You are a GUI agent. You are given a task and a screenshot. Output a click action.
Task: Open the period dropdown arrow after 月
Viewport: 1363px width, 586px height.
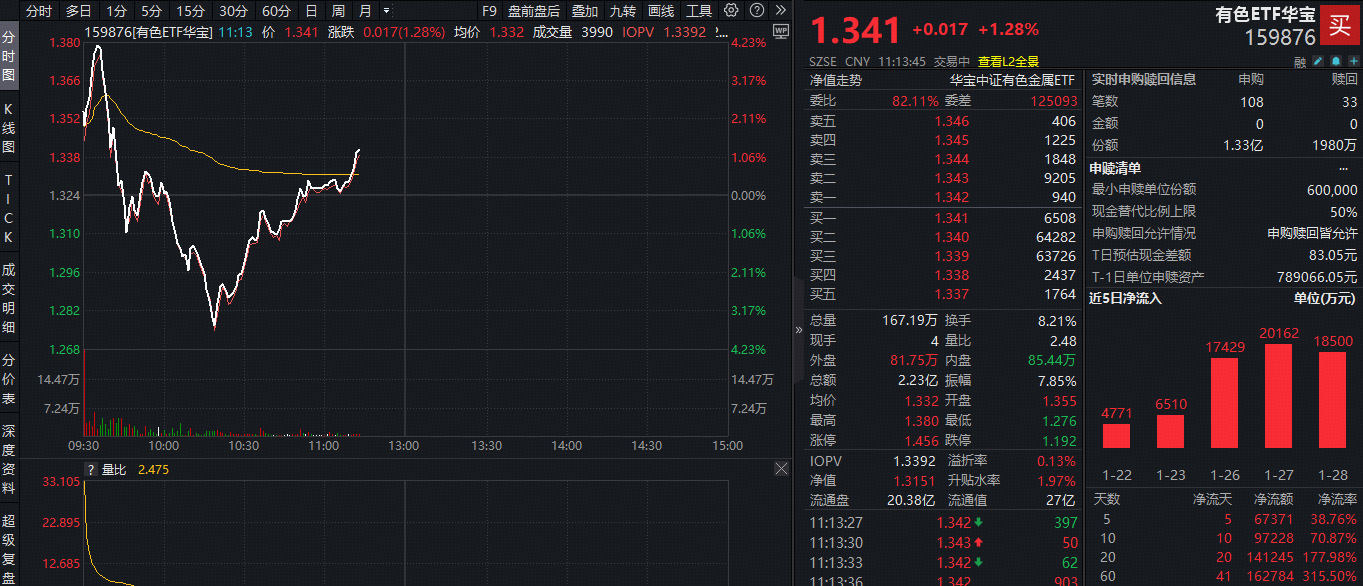pyautogui.click(x=387, y=11)
